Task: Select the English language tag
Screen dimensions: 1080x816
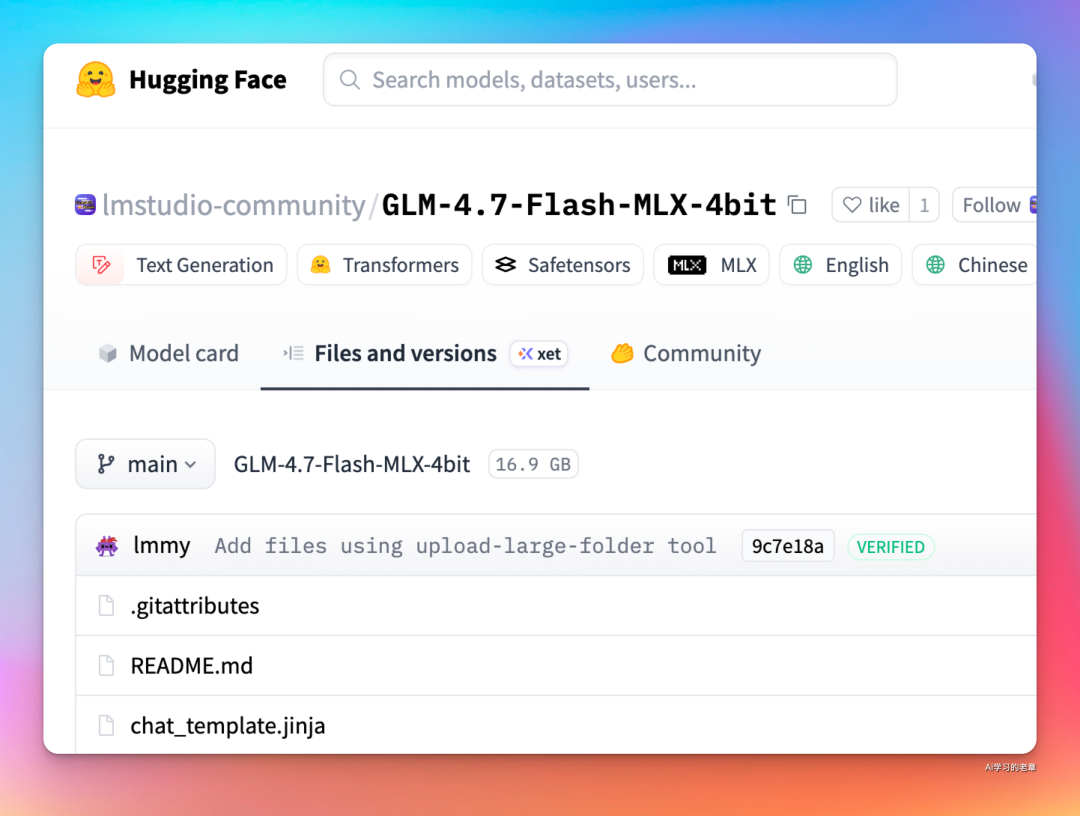Action: 840,265
